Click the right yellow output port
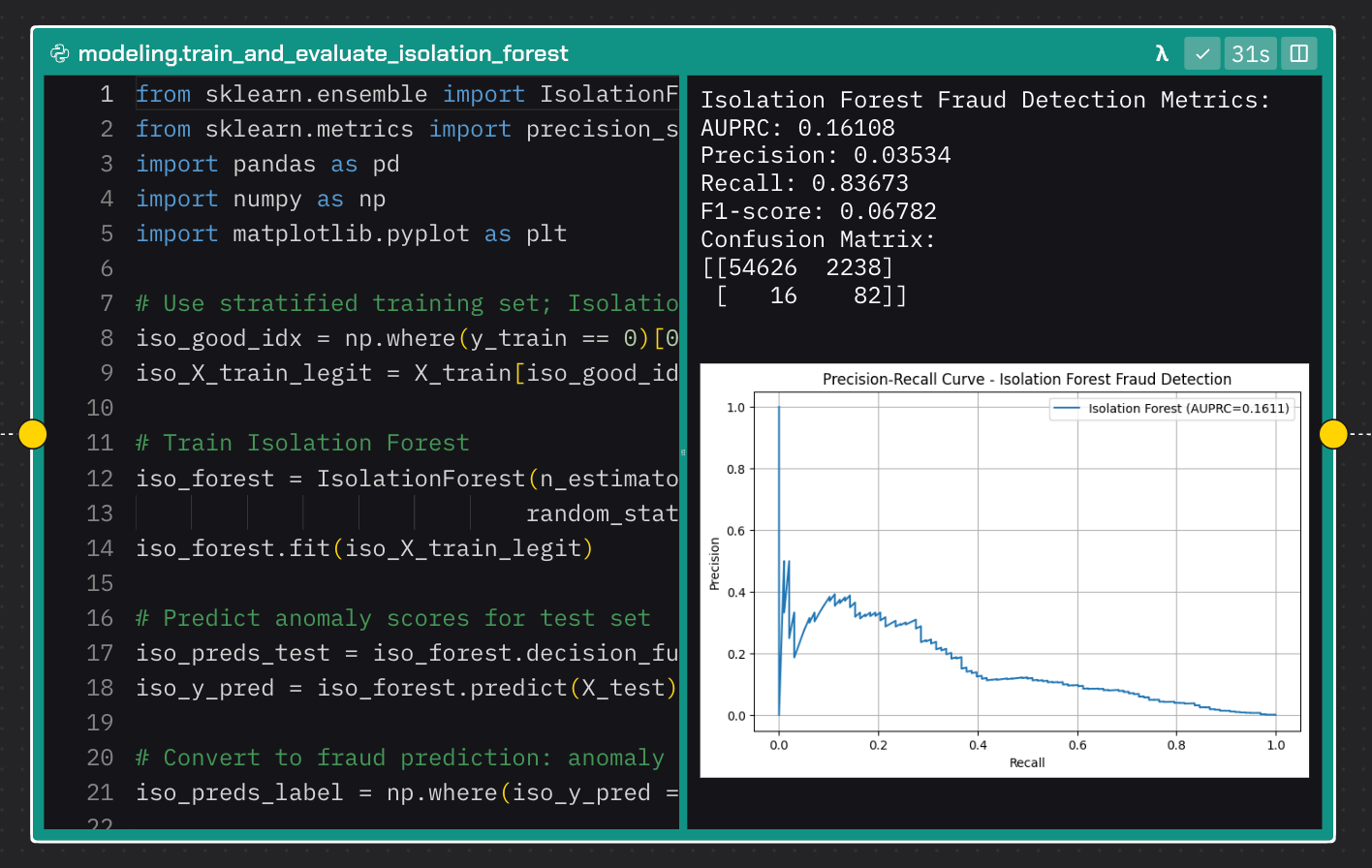 [x=1334, y=434]
